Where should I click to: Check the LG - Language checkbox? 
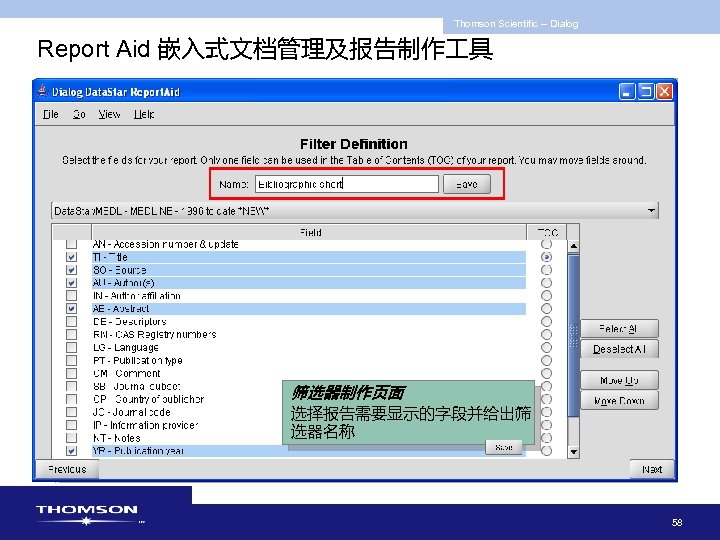pos(71,347)
